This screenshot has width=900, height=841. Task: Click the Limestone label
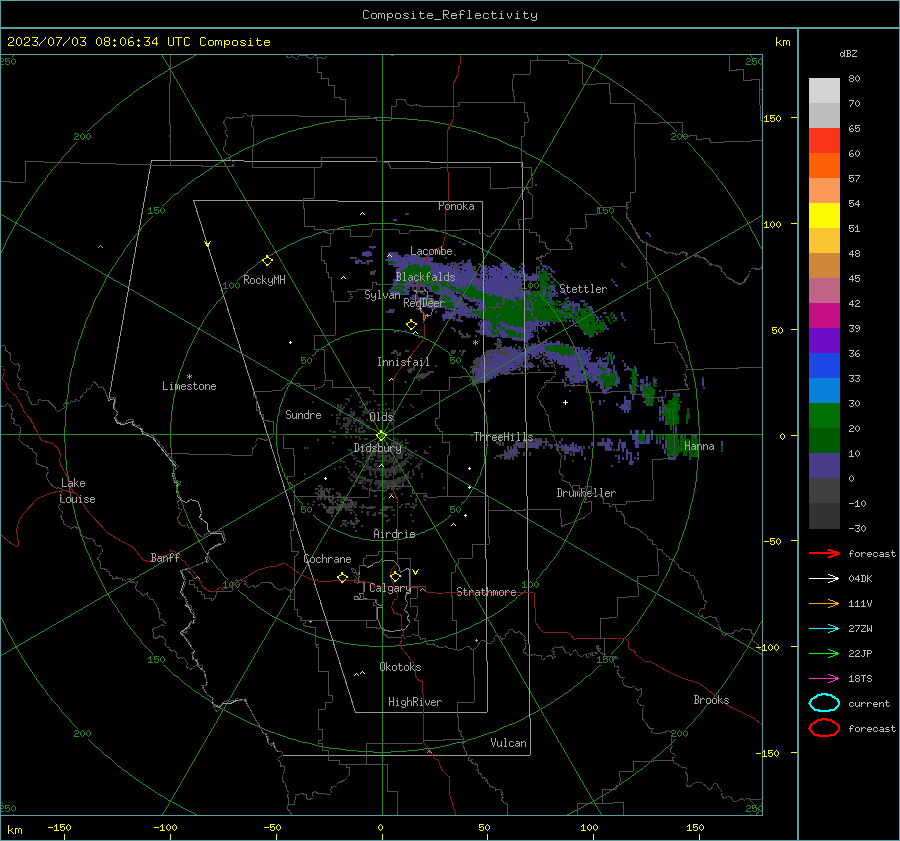pos(189,386)
